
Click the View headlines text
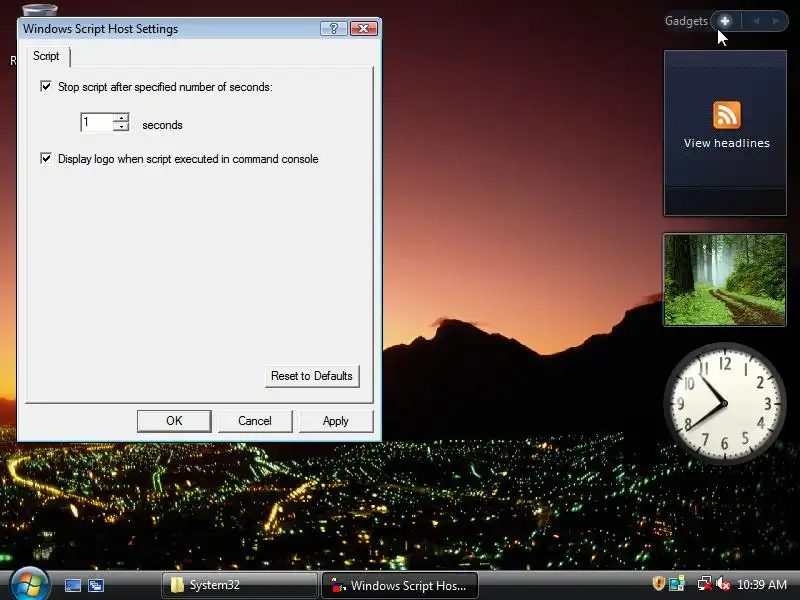(x=727, y=143)
